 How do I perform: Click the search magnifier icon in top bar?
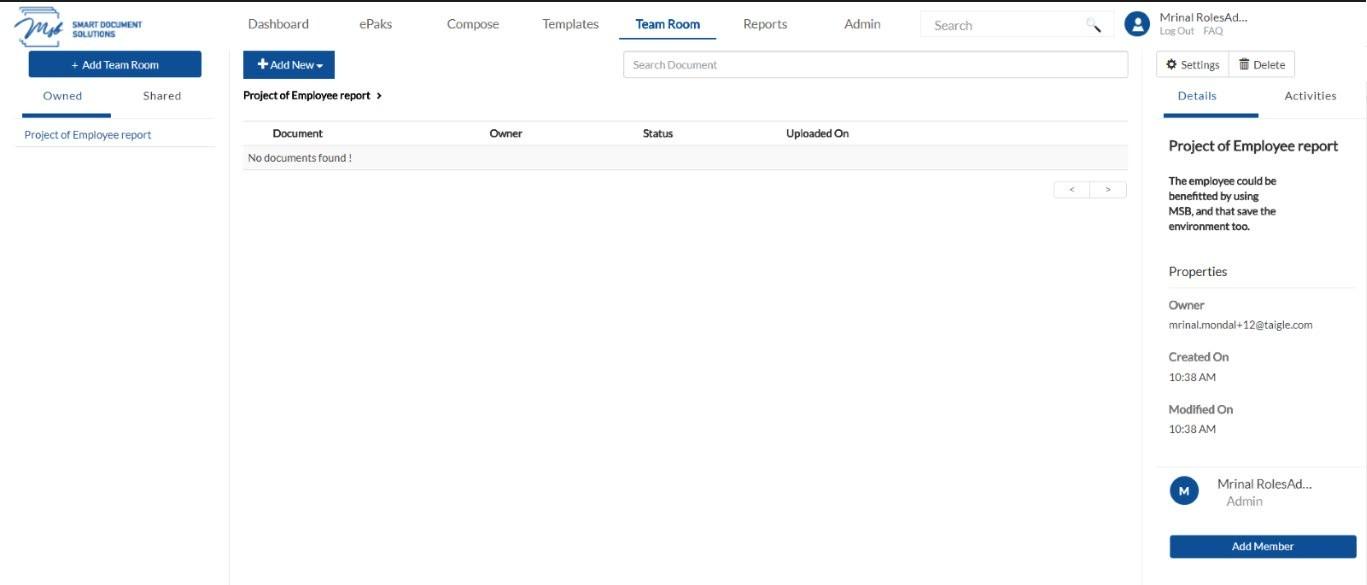coord(1093,25)
